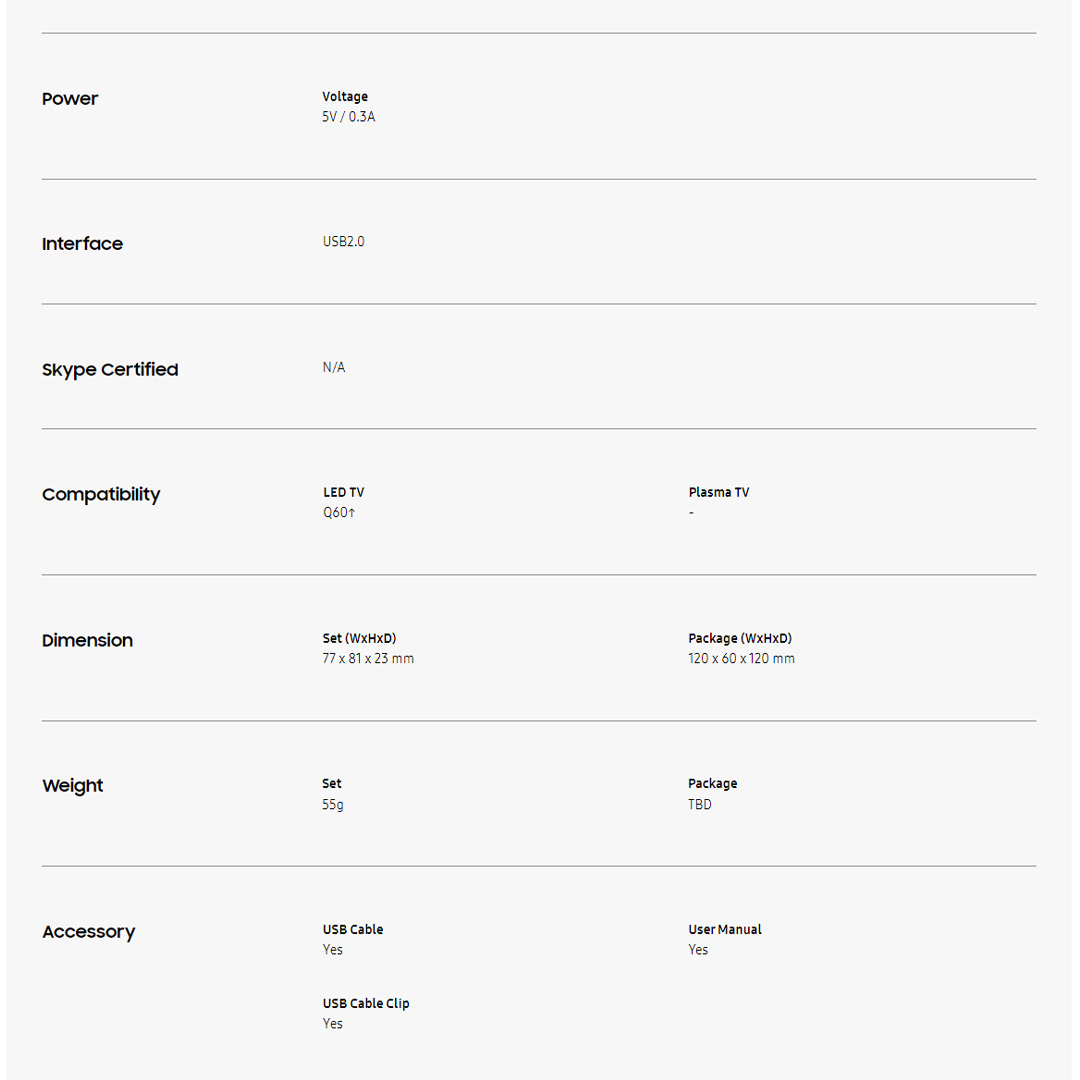Select the 77 x 81 x 23 mm value
This screenshot has height=1080, width=1080.
(x=368, y=659)
